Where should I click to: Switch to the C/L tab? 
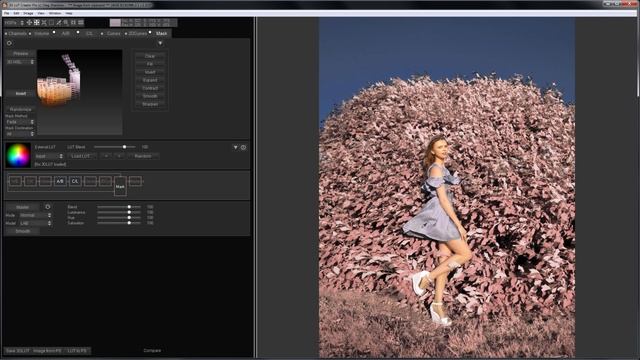(x=89, y=33)
